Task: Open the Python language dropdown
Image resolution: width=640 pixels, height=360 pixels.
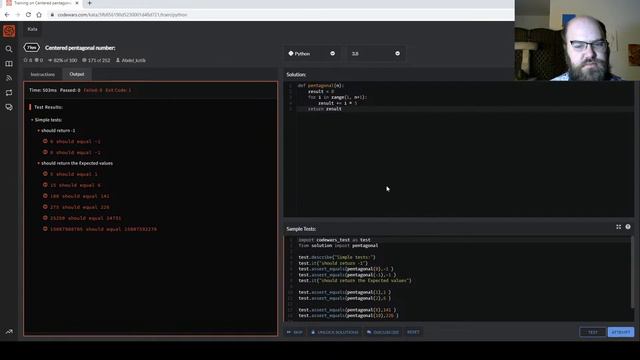Action: tap(312, 53)
